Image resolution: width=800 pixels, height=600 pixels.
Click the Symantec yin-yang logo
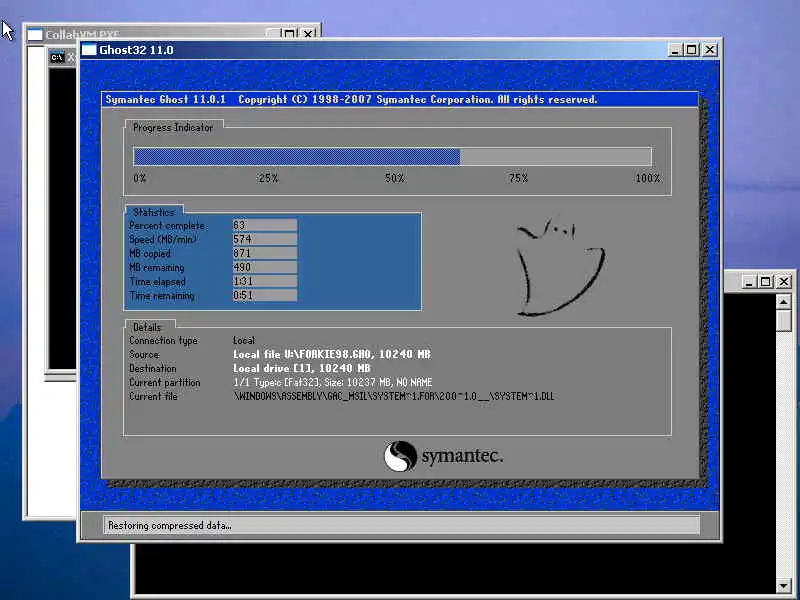pyautogui.click(x=401, y=456)
